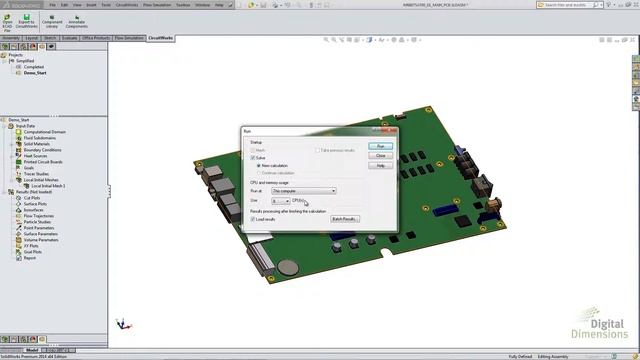Expand the Solid Materials node
The width and height of the screenshot is (640, 360).
coord(11,144)
